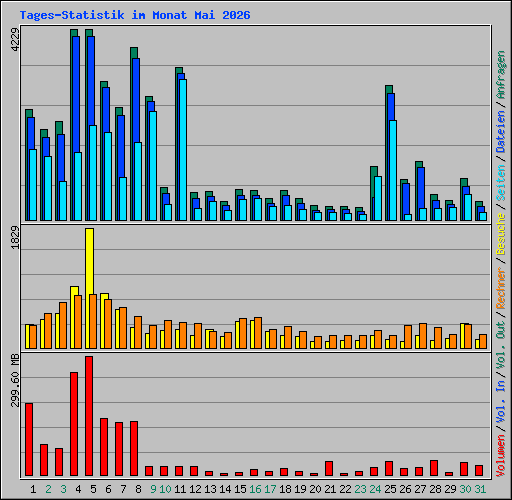The image size is (512, 500).
Task: Click the cyan Seiten bar for day 11
Action: [x=183, y=150]
